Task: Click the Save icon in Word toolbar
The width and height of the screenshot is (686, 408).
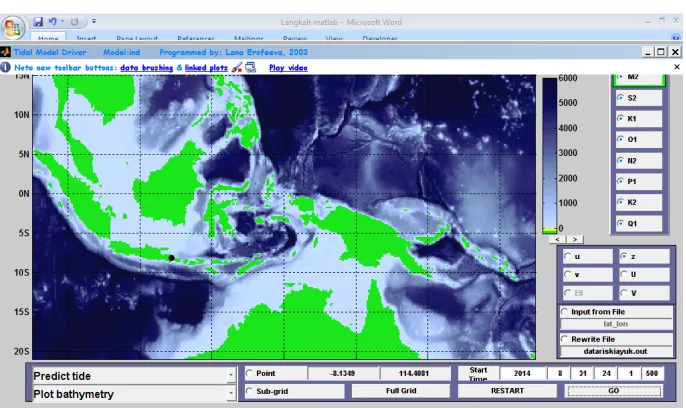Action: [38, 21]
